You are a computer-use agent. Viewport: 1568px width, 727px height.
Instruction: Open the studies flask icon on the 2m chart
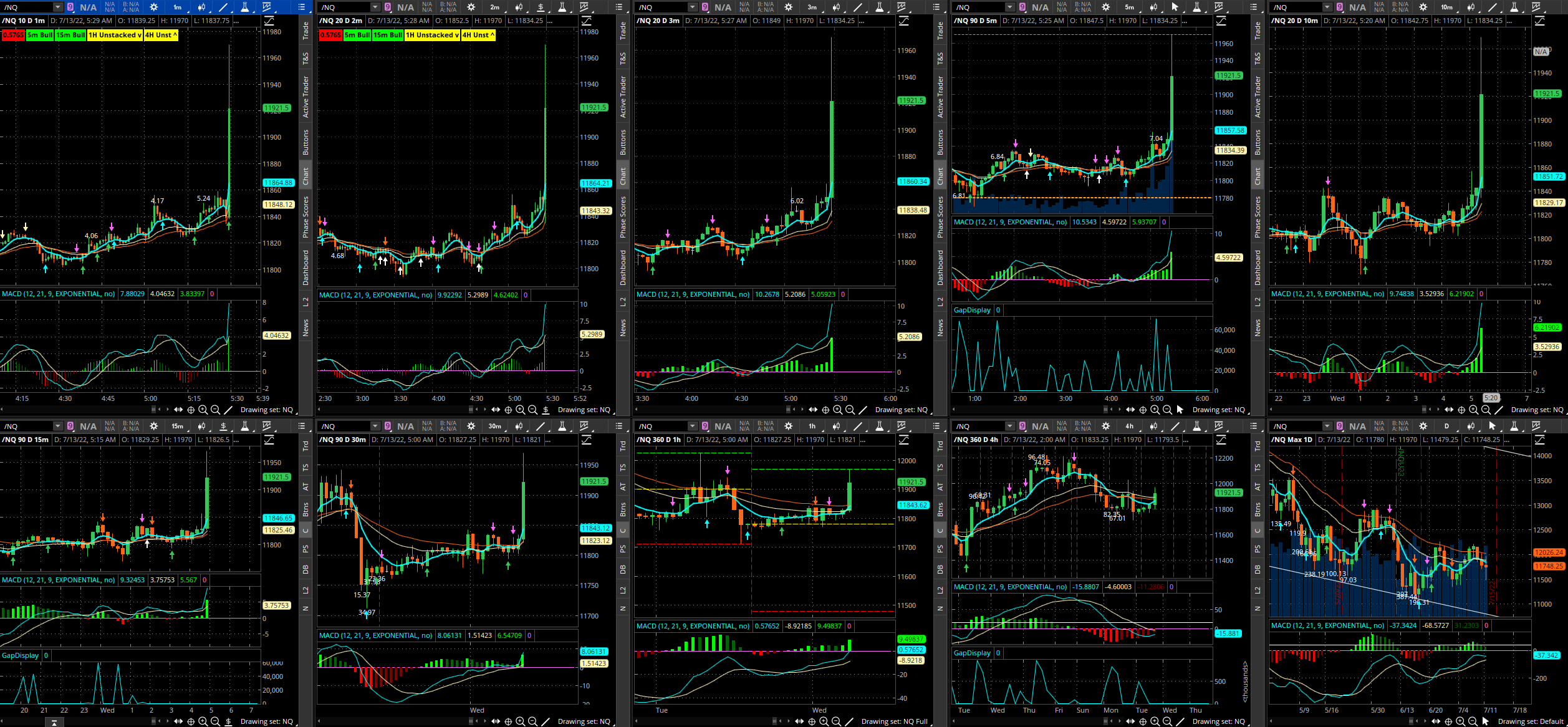(562, 7)
